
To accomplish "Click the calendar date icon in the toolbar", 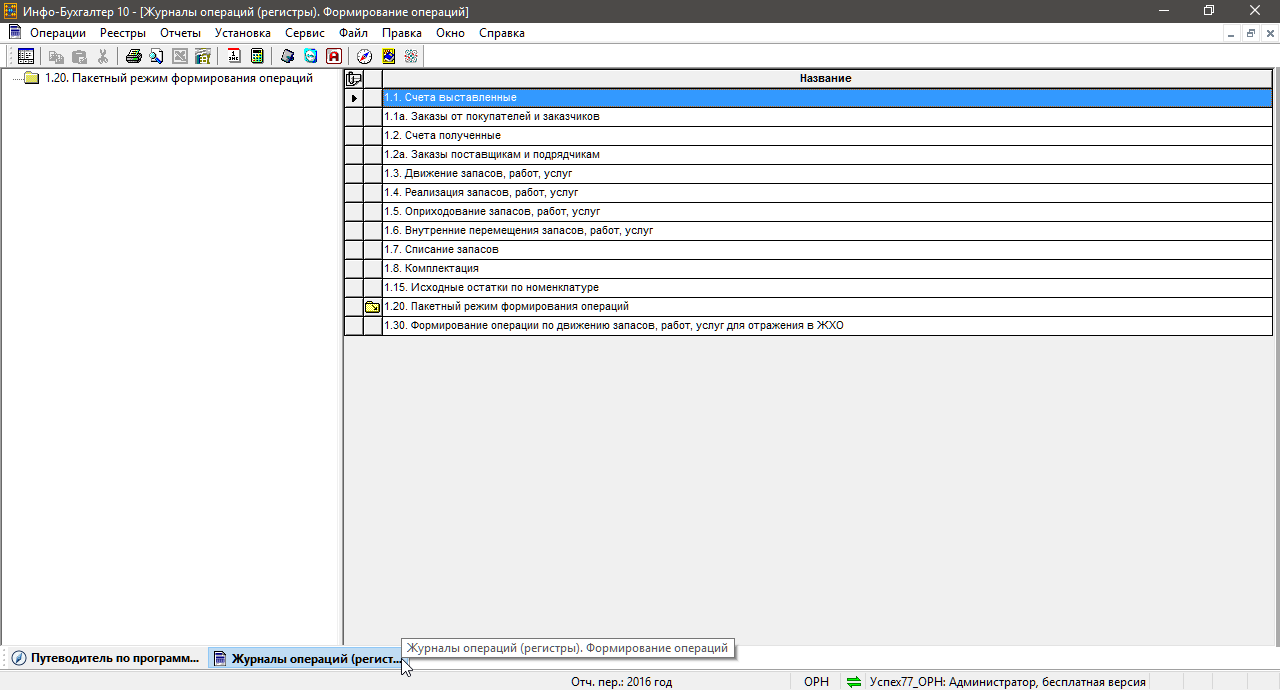I will (x=234, y=57).
